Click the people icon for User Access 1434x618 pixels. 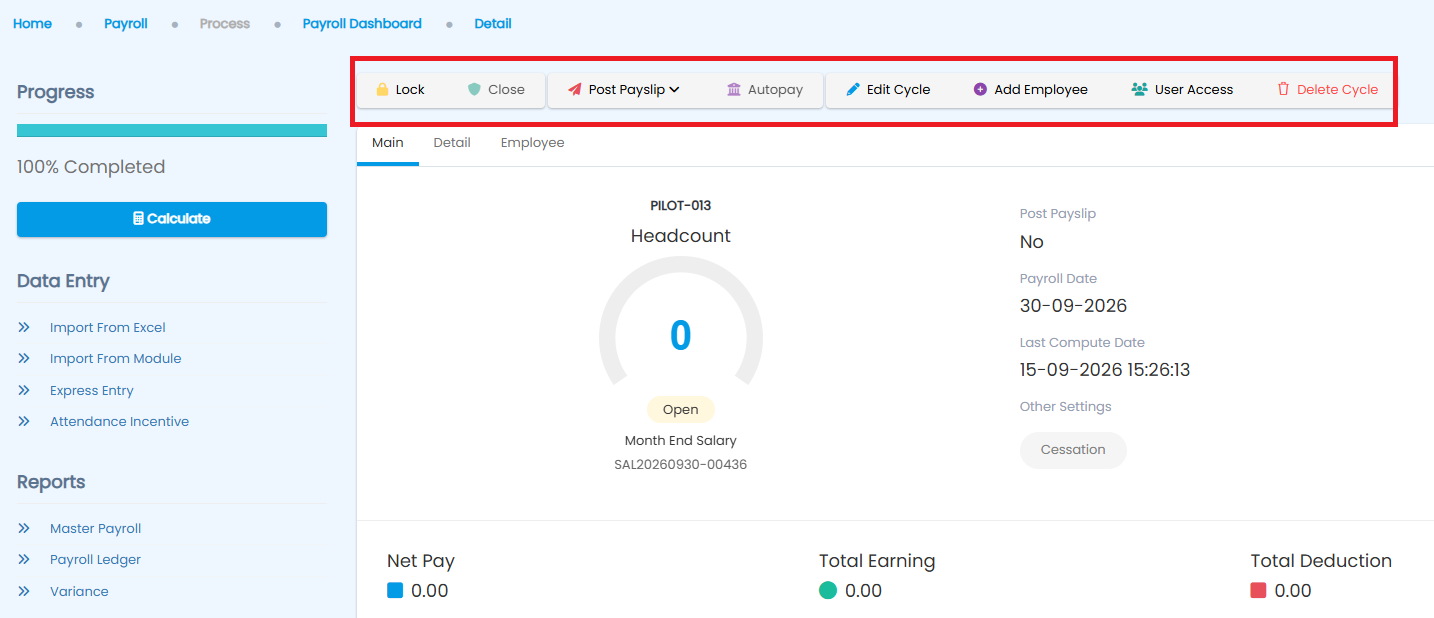tap(1139, 89)
